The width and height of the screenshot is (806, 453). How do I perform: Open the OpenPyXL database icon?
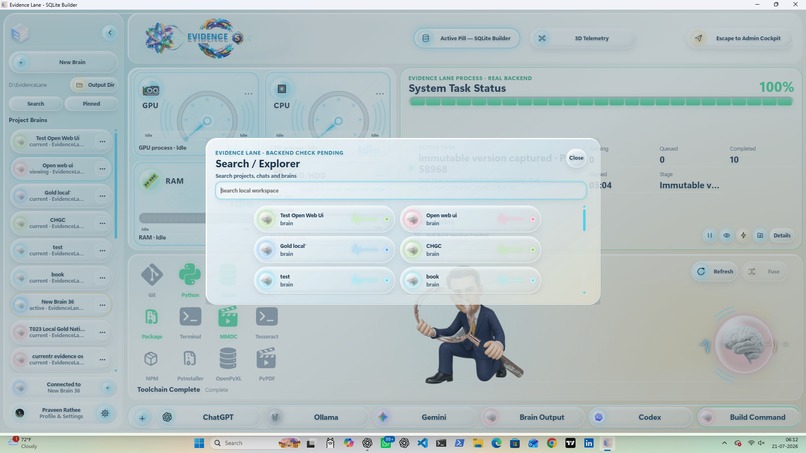coord(228,358)
